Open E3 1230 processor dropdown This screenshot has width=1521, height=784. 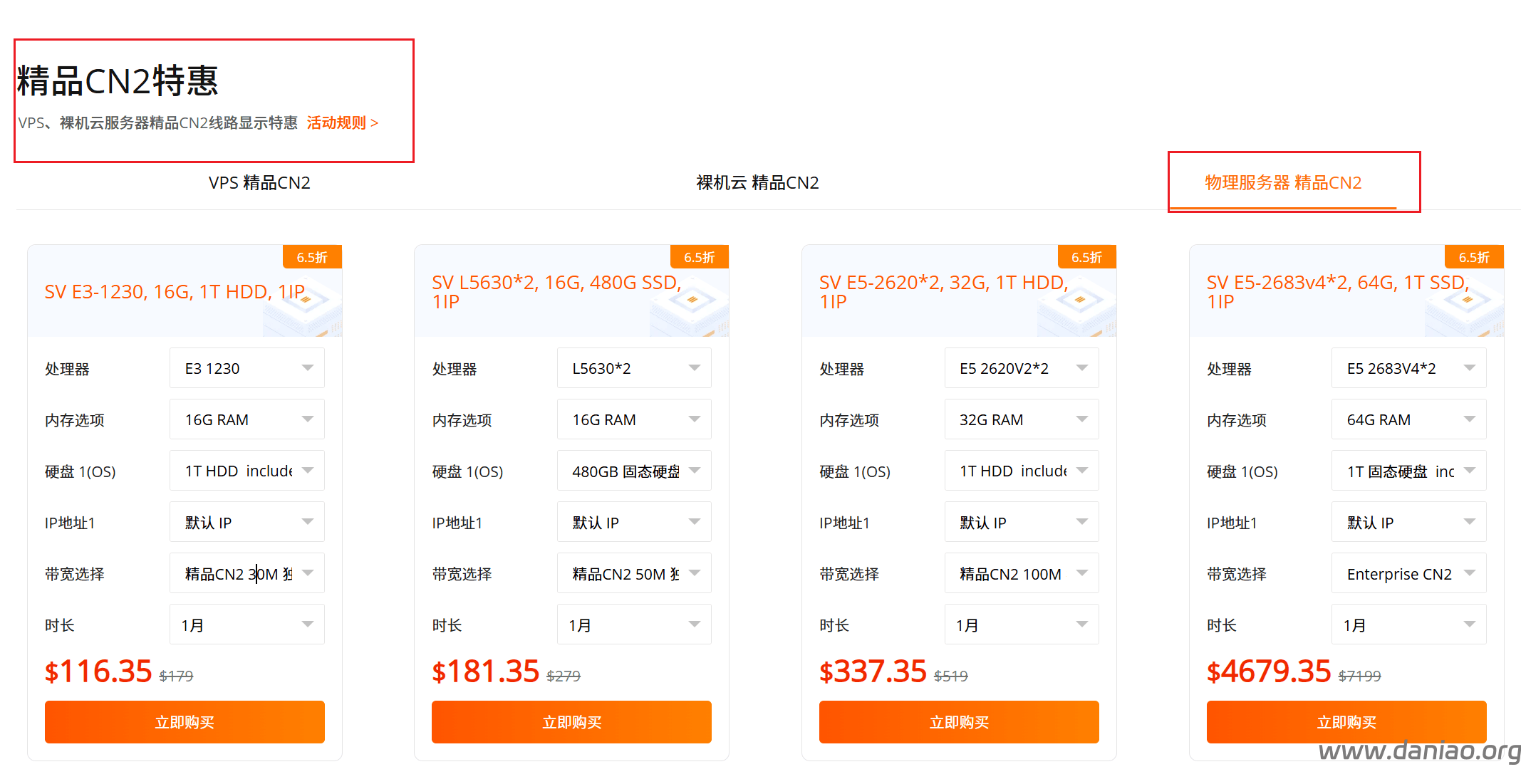(x=246, y=368)
